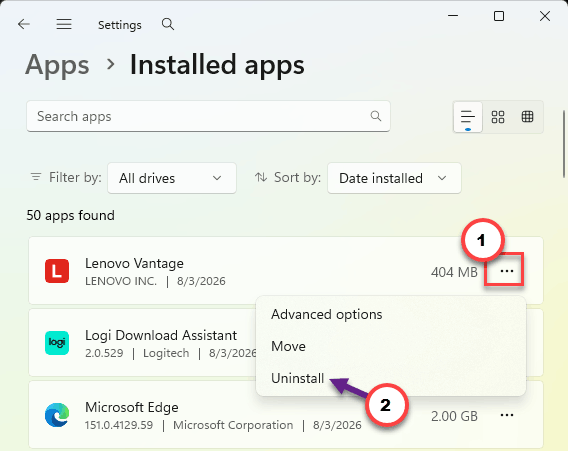Open the Lenovo Vantage three-dot menu
Viewport: 568px width, 451px height.
point(506,271)
